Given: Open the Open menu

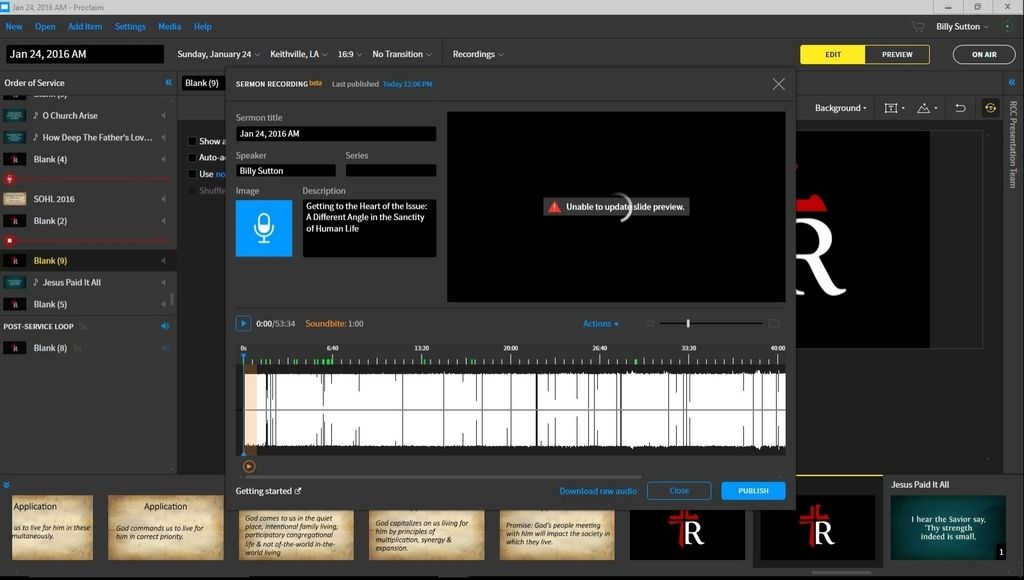Looking at the screenshot, I should [x=45, y=27].
